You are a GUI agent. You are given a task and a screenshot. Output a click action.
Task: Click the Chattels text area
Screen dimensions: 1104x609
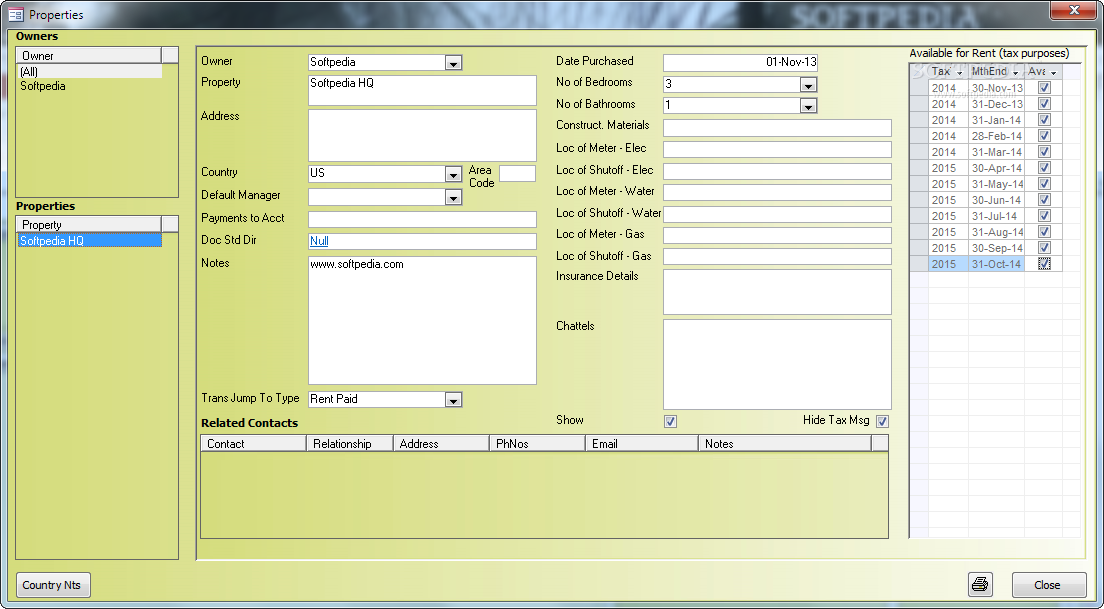pyautogui.click(x=777, y=365)
